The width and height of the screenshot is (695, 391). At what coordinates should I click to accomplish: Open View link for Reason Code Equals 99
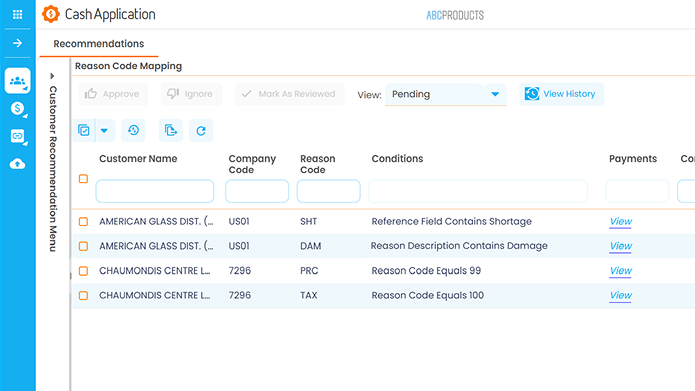(x=621, y=270)
